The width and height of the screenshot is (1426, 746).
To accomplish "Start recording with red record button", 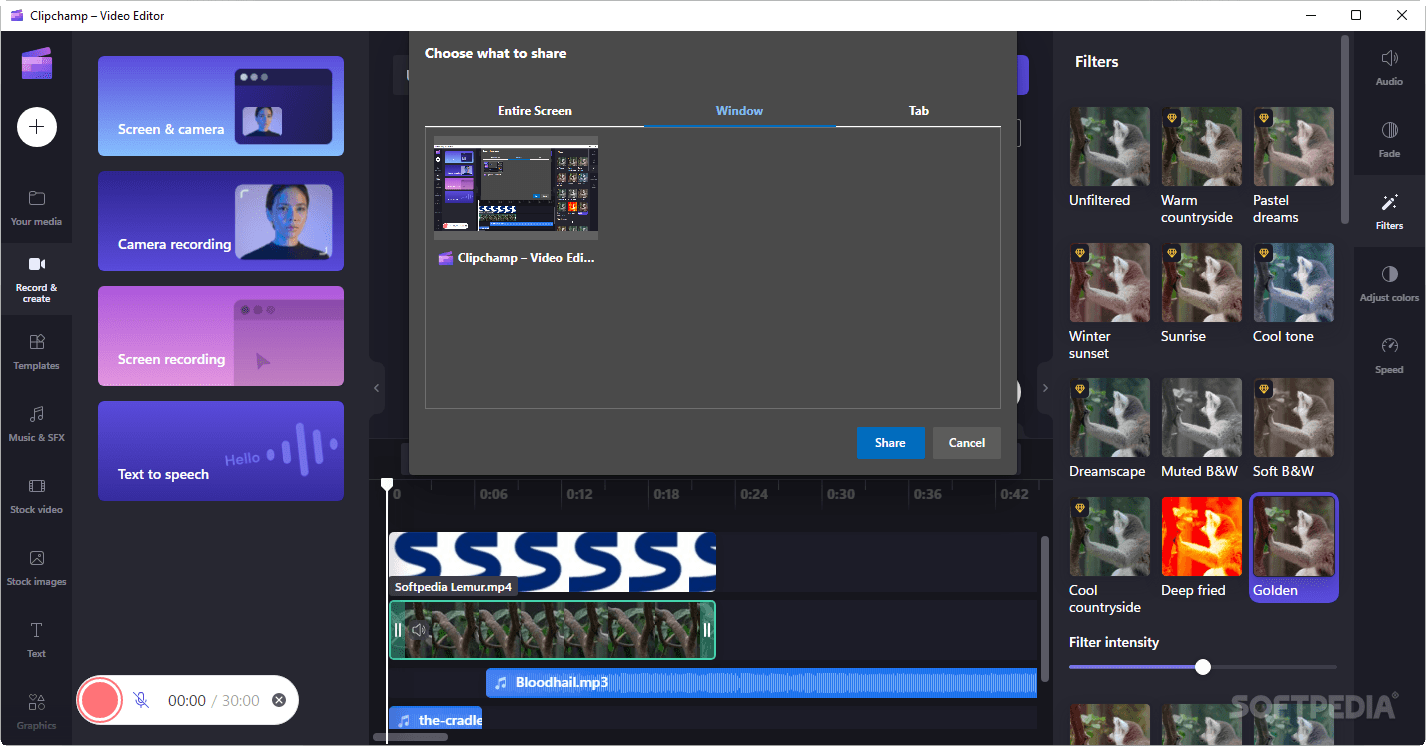I will pos(99,700).
